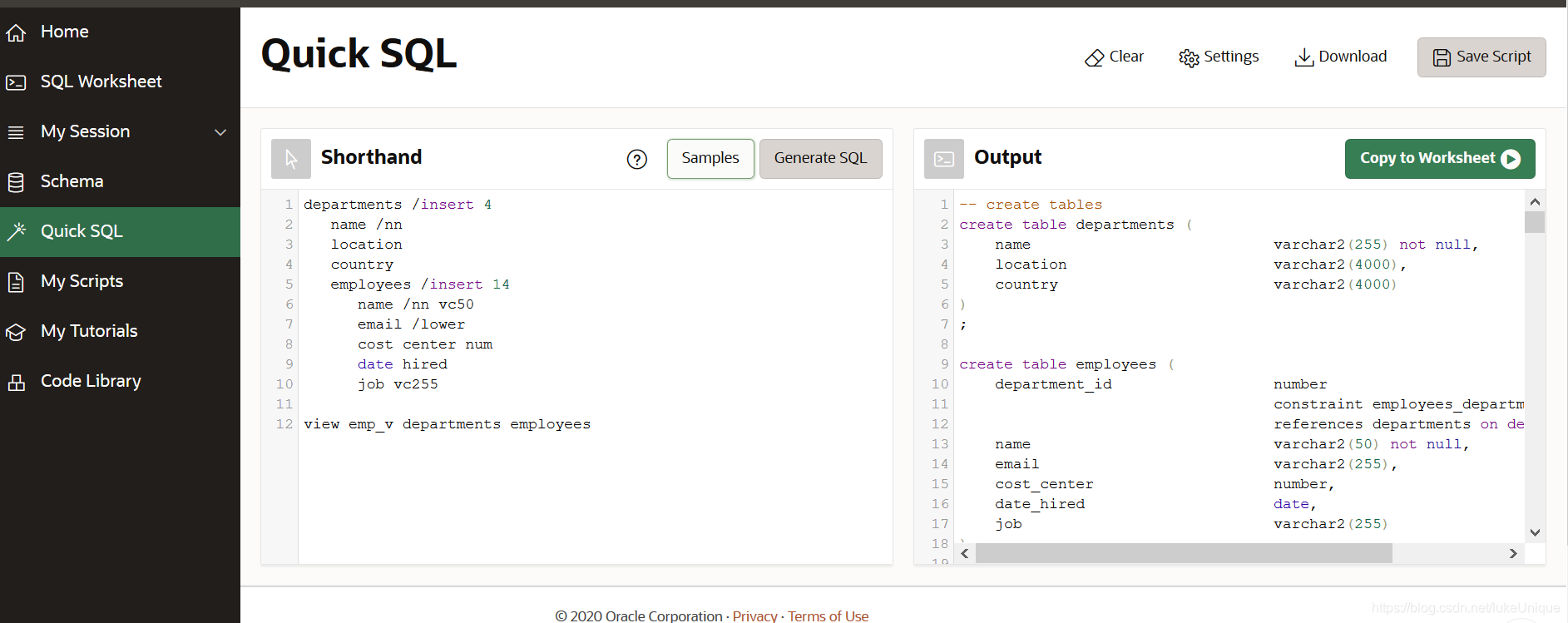Viewport: 1568px width, 623px height.
Task: Click the Output panel terminal icon
Action: point(944,159)
